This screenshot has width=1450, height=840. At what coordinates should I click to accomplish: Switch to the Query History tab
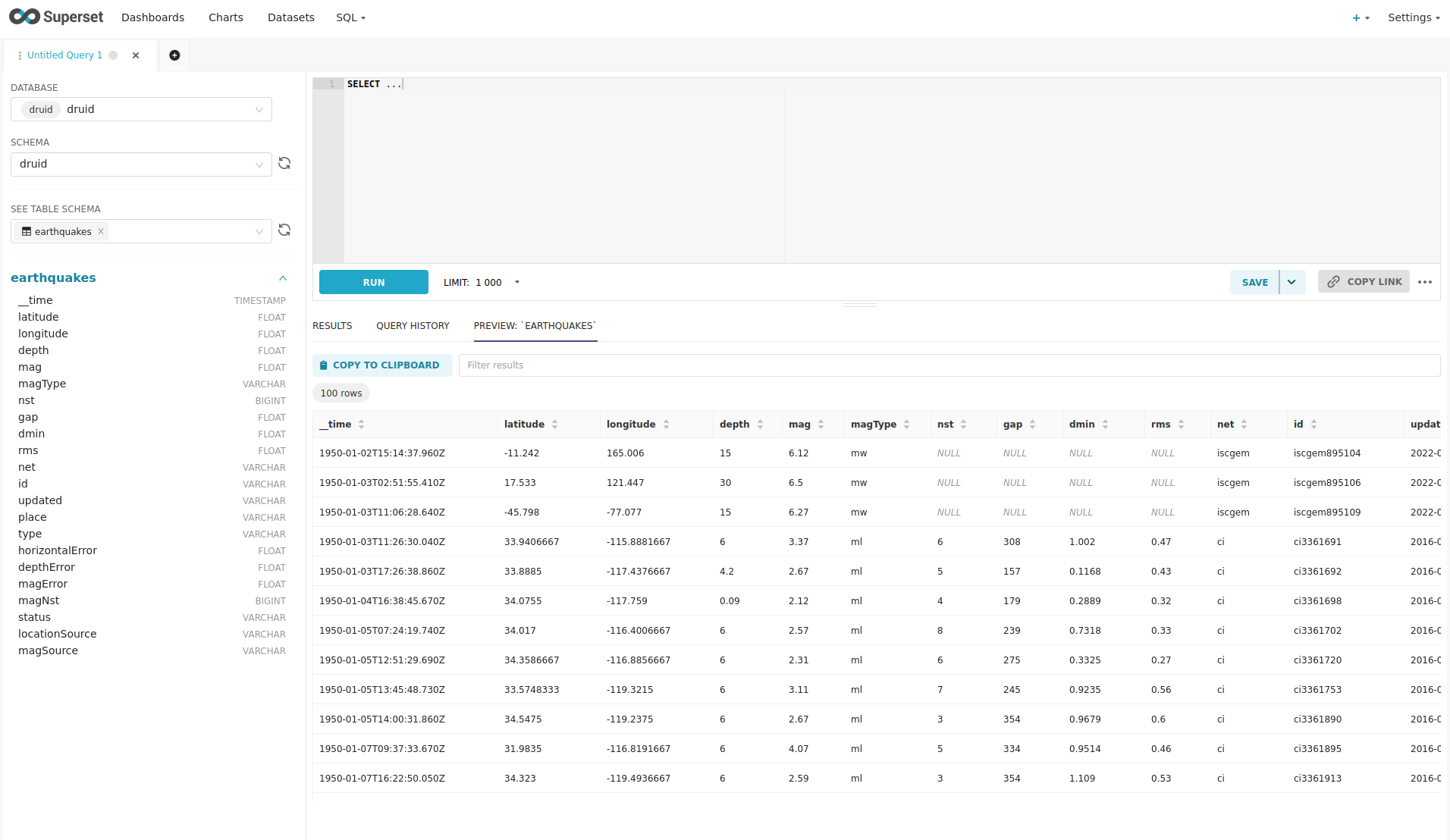coord(413,326)
